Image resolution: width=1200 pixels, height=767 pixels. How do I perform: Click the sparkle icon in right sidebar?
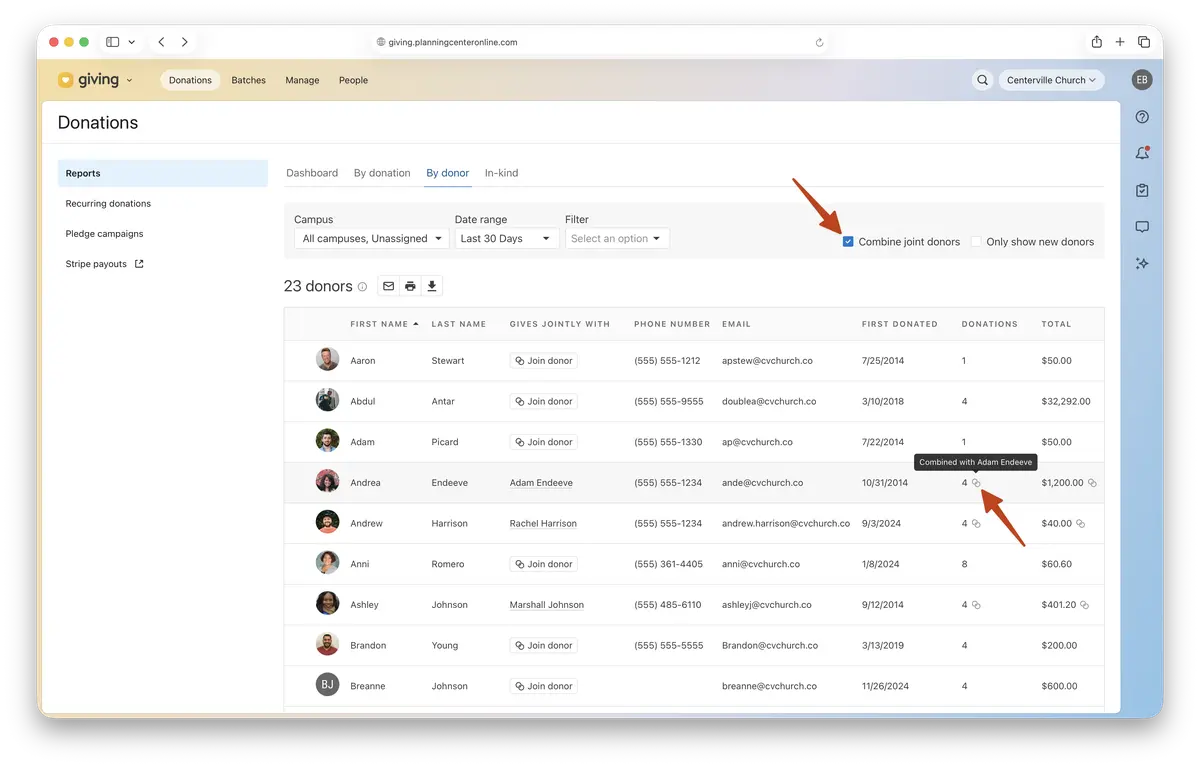tap(1142, 263)
